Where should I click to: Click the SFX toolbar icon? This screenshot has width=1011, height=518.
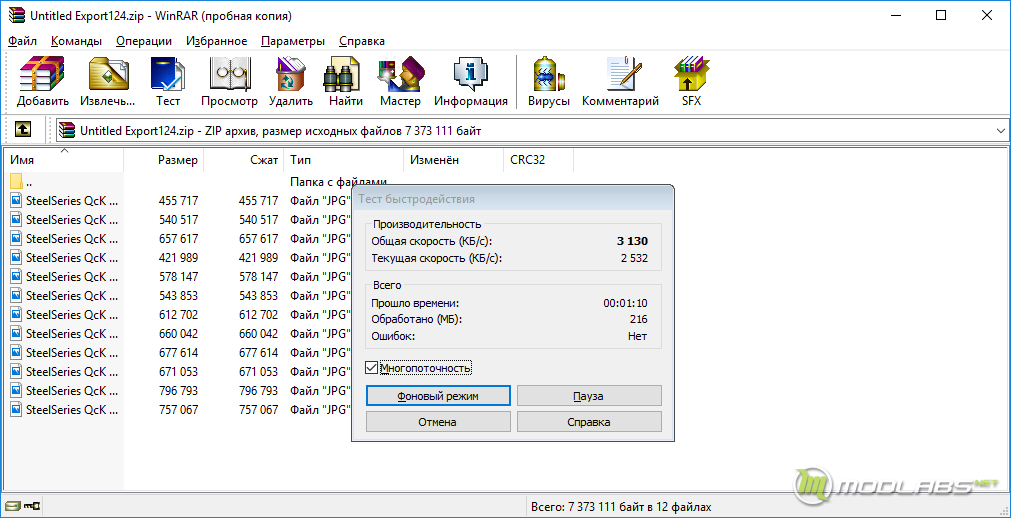click(691, 81)
